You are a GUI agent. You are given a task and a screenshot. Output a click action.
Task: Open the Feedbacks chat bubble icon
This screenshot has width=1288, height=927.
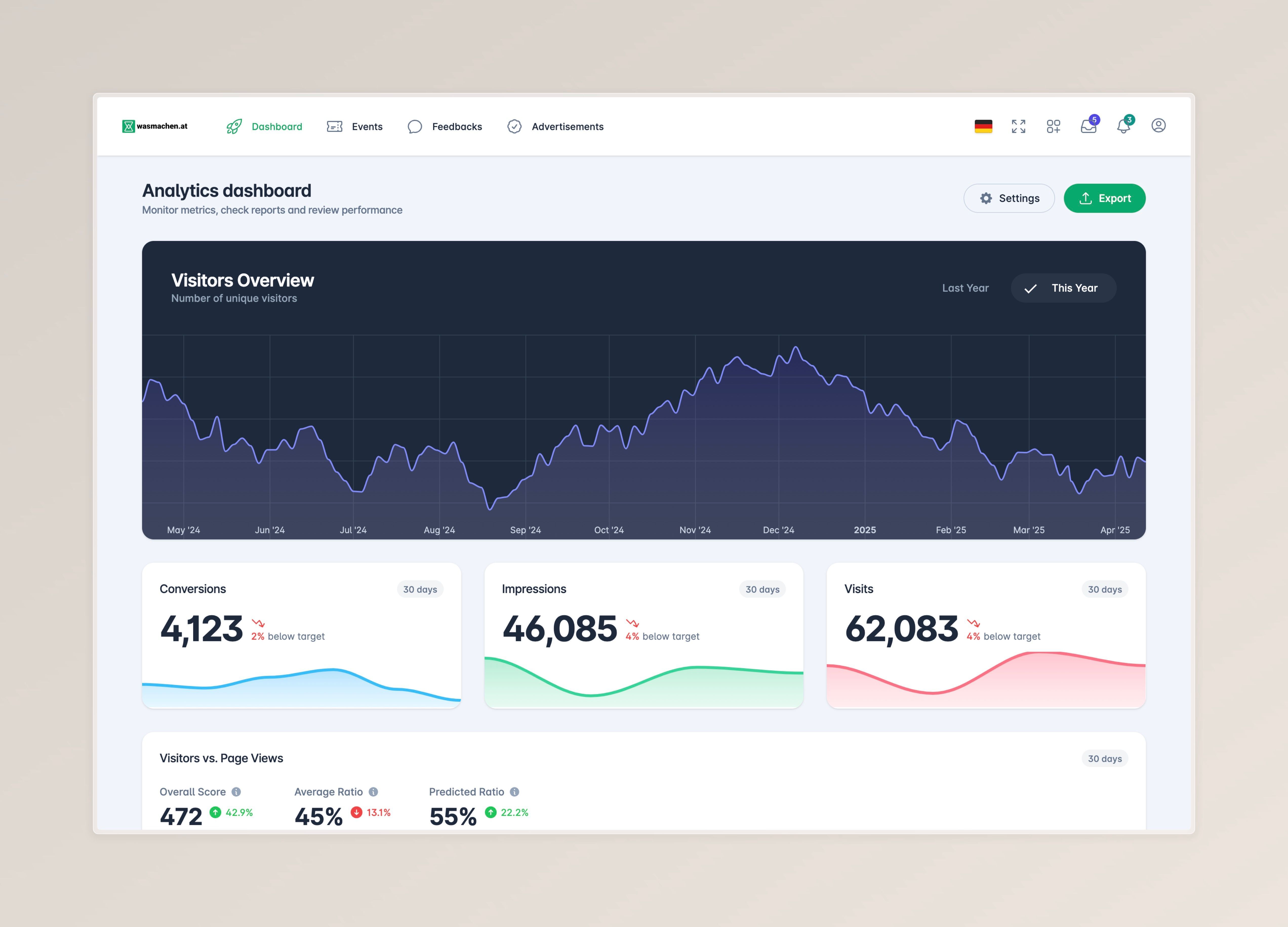point(415,127)
